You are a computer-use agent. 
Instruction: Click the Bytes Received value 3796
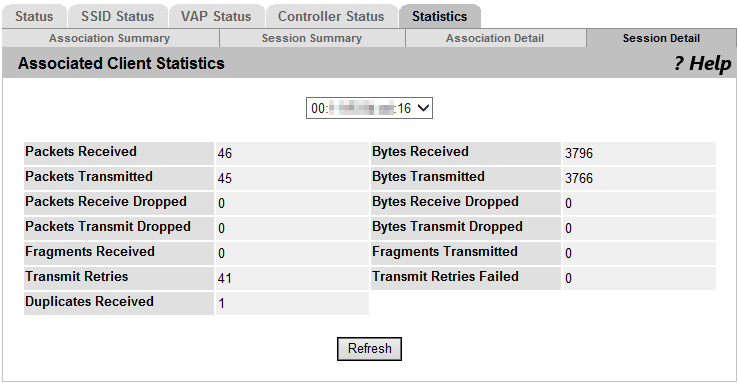[x=579, y=153]
